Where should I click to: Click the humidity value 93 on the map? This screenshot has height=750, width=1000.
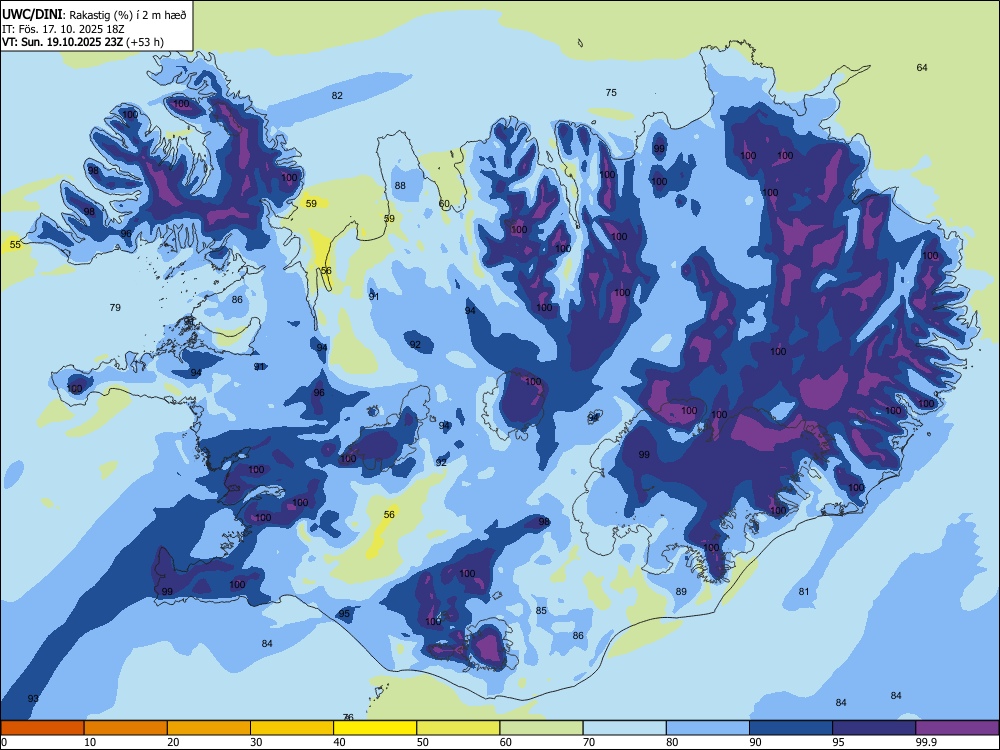(x=33, y=698)
